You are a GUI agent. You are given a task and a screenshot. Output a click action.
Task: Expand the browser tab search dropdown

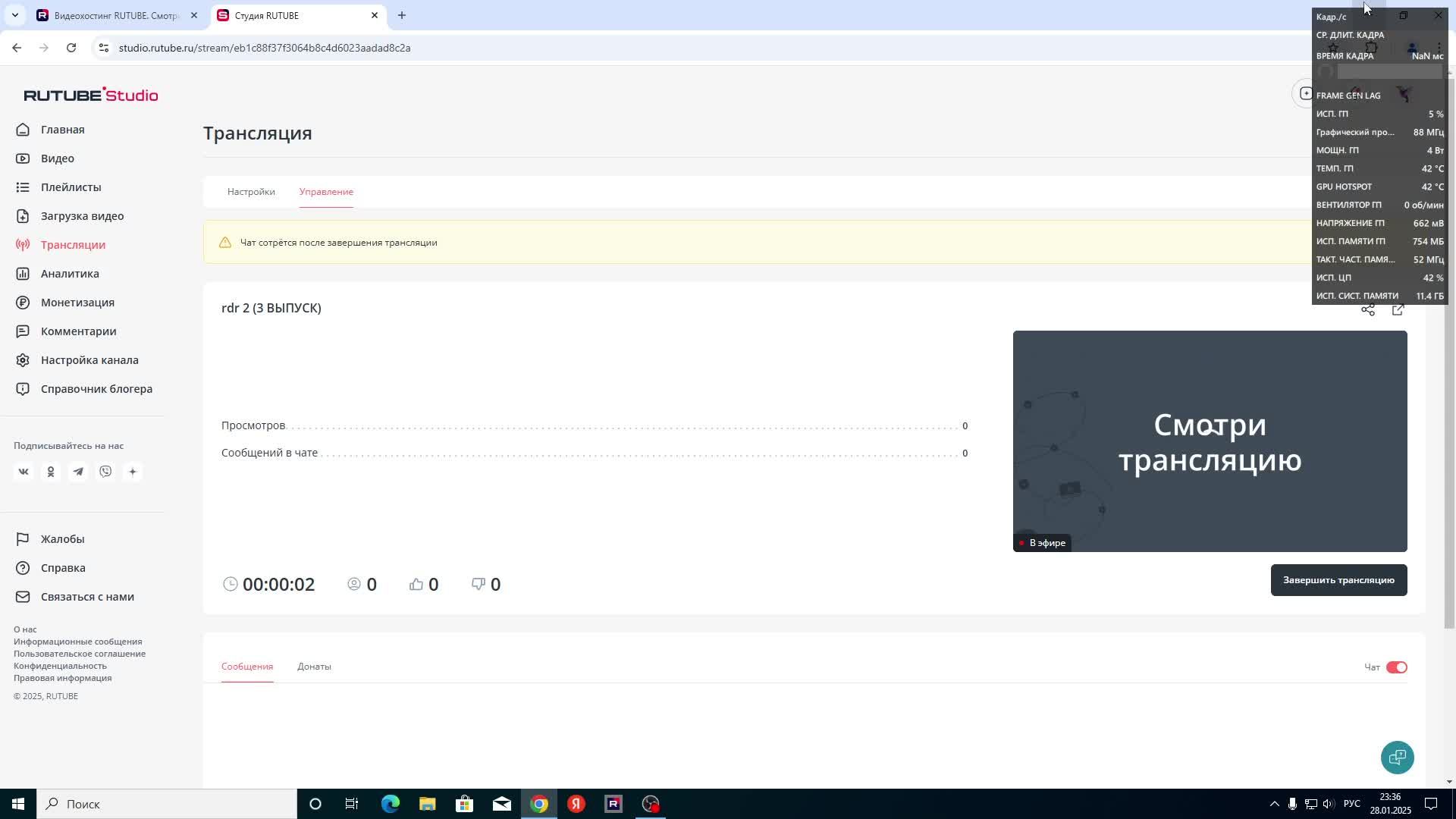[x=14, y=15]
